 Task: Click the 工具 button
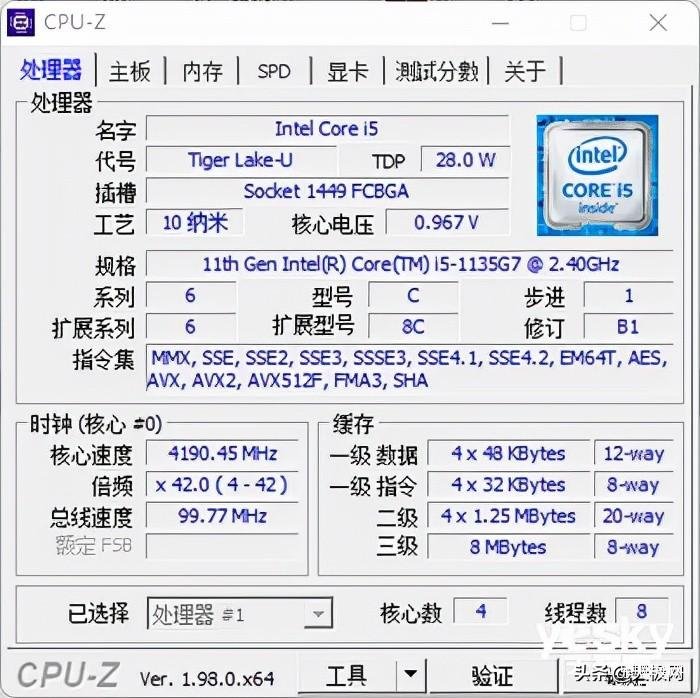point(347,674)
